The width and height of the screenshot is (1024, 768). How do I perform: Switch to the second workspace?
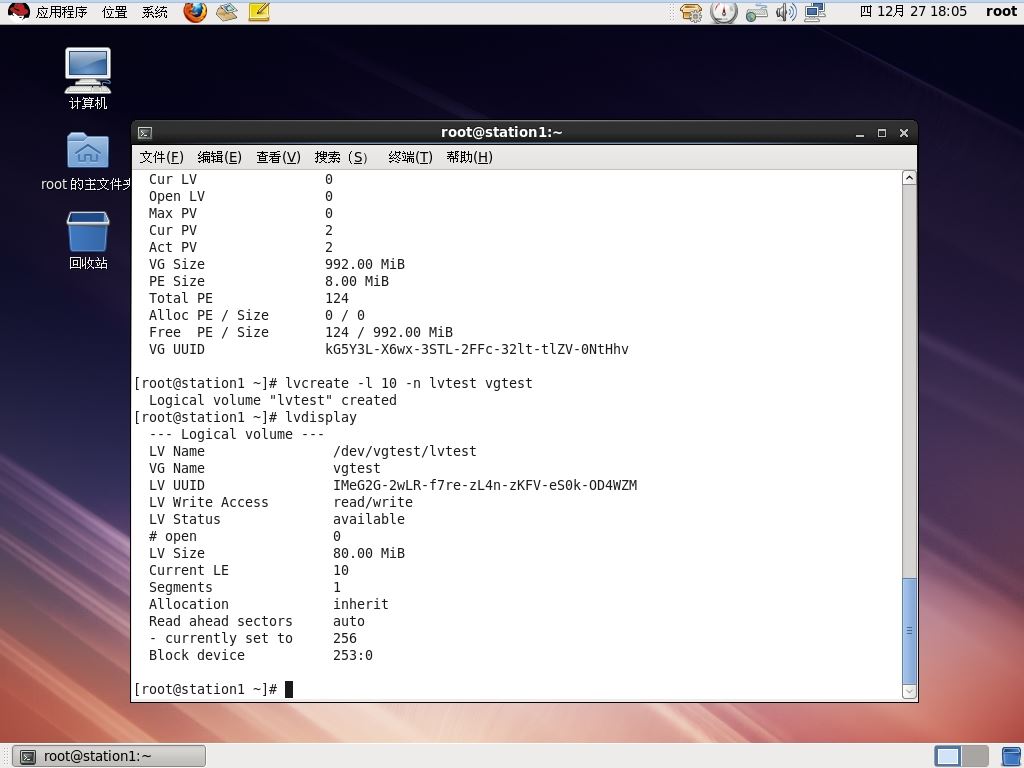(x=974, y=756)
